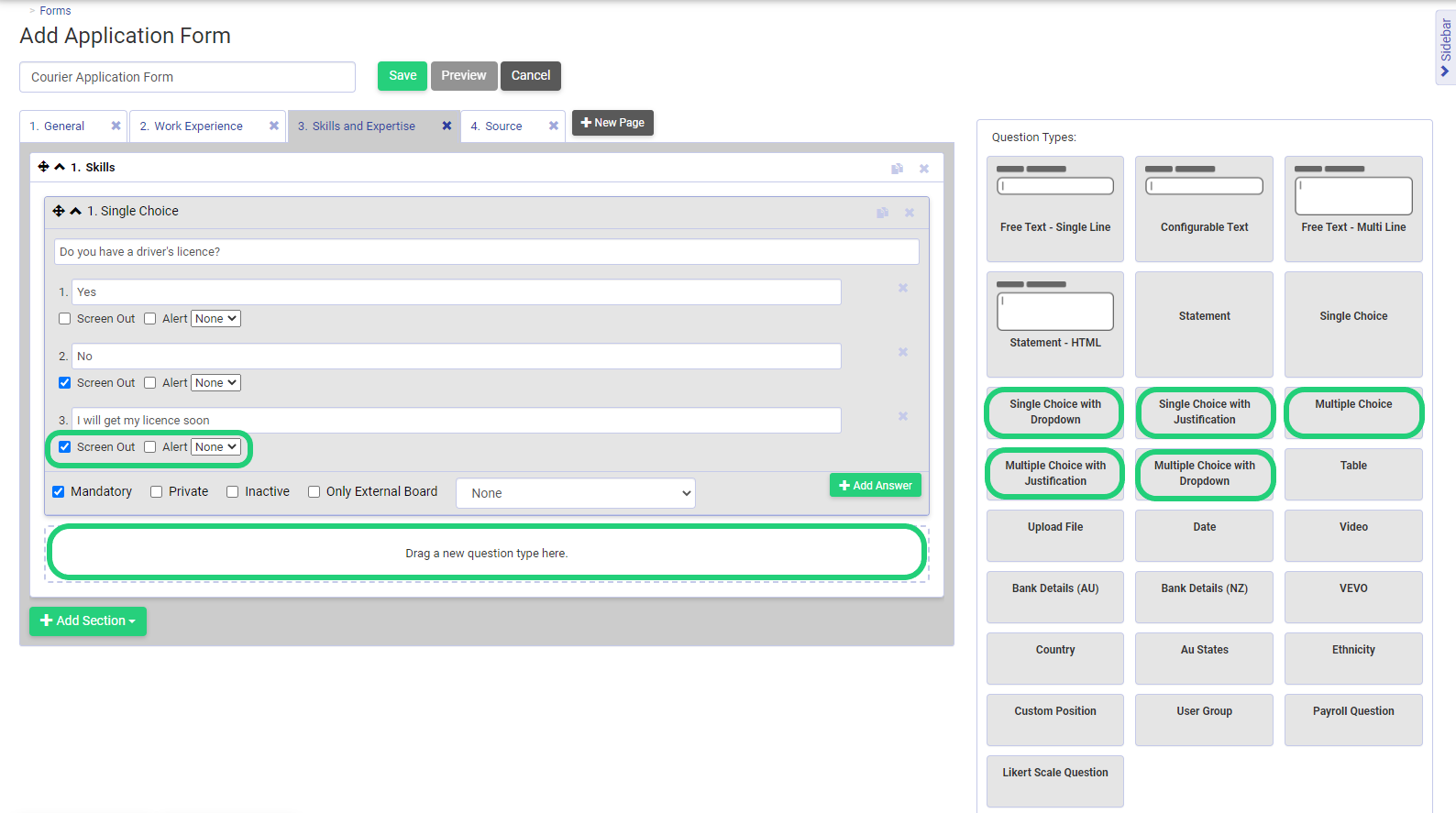
Task: Copy the Single Choice question
Action: (882, 213)
